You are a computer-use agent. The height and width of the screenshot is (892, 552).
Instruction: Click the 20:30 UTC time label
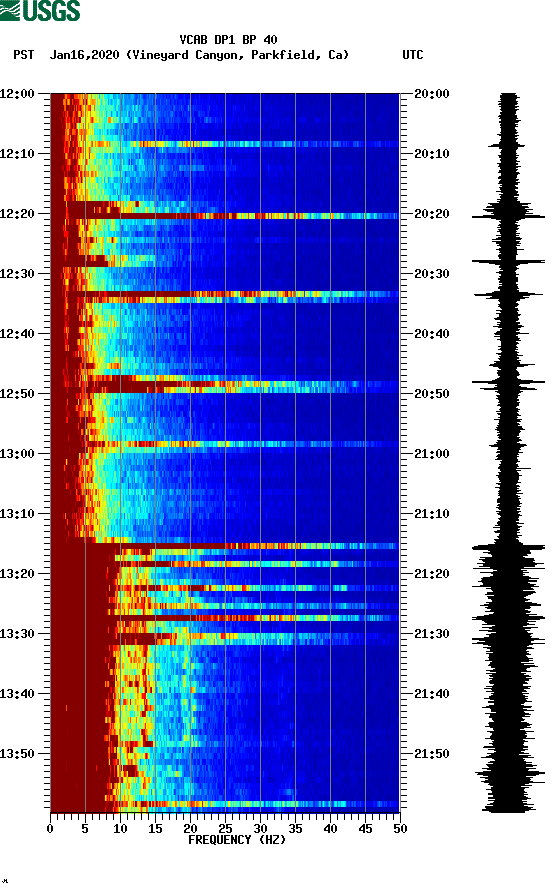[431, 274]
